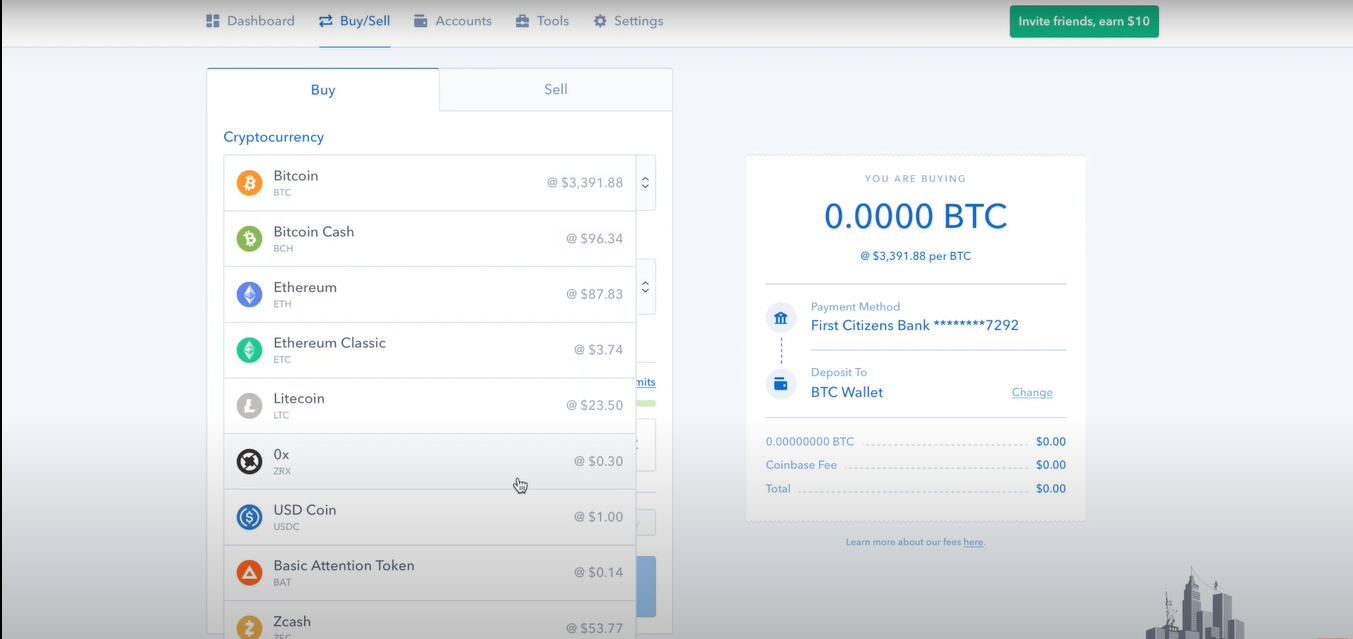Click the Ethereum diamond icon
Image resolution: width=1353 pixels, height=639 pixels.
pyautogui.click(x=249, y=294)
